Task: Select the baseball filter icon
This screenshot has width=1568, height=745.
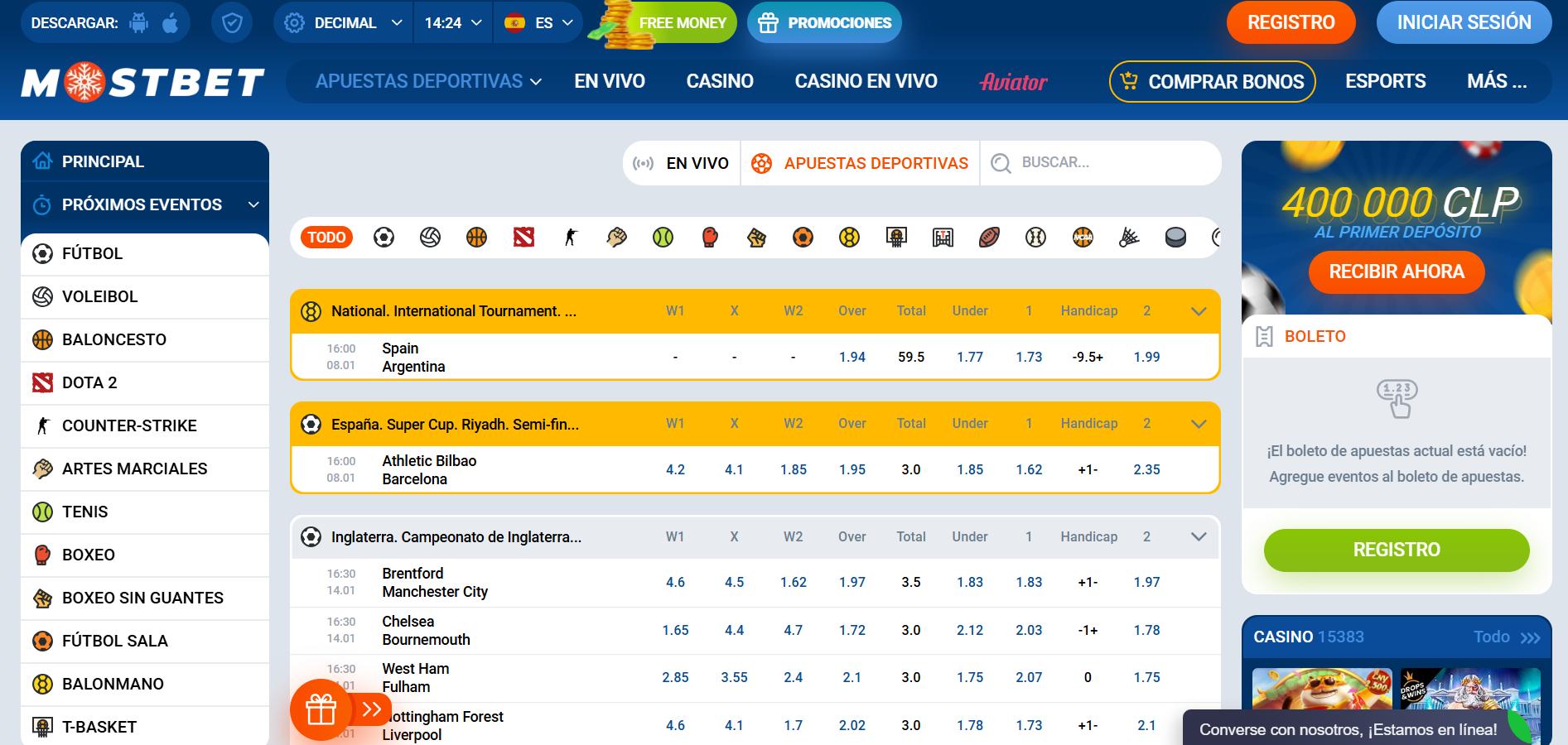Action: tap(1035, 238)
